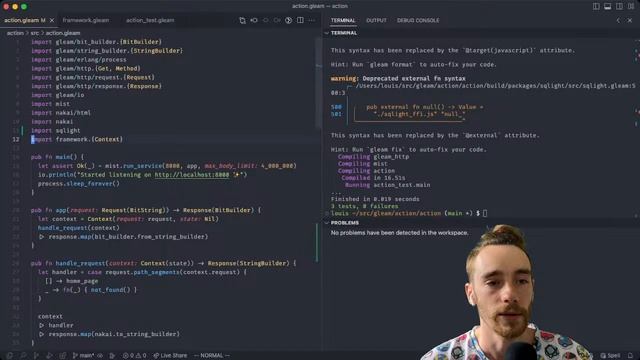Open the http://localhost:8000 link in code

[x=192, y=175]
